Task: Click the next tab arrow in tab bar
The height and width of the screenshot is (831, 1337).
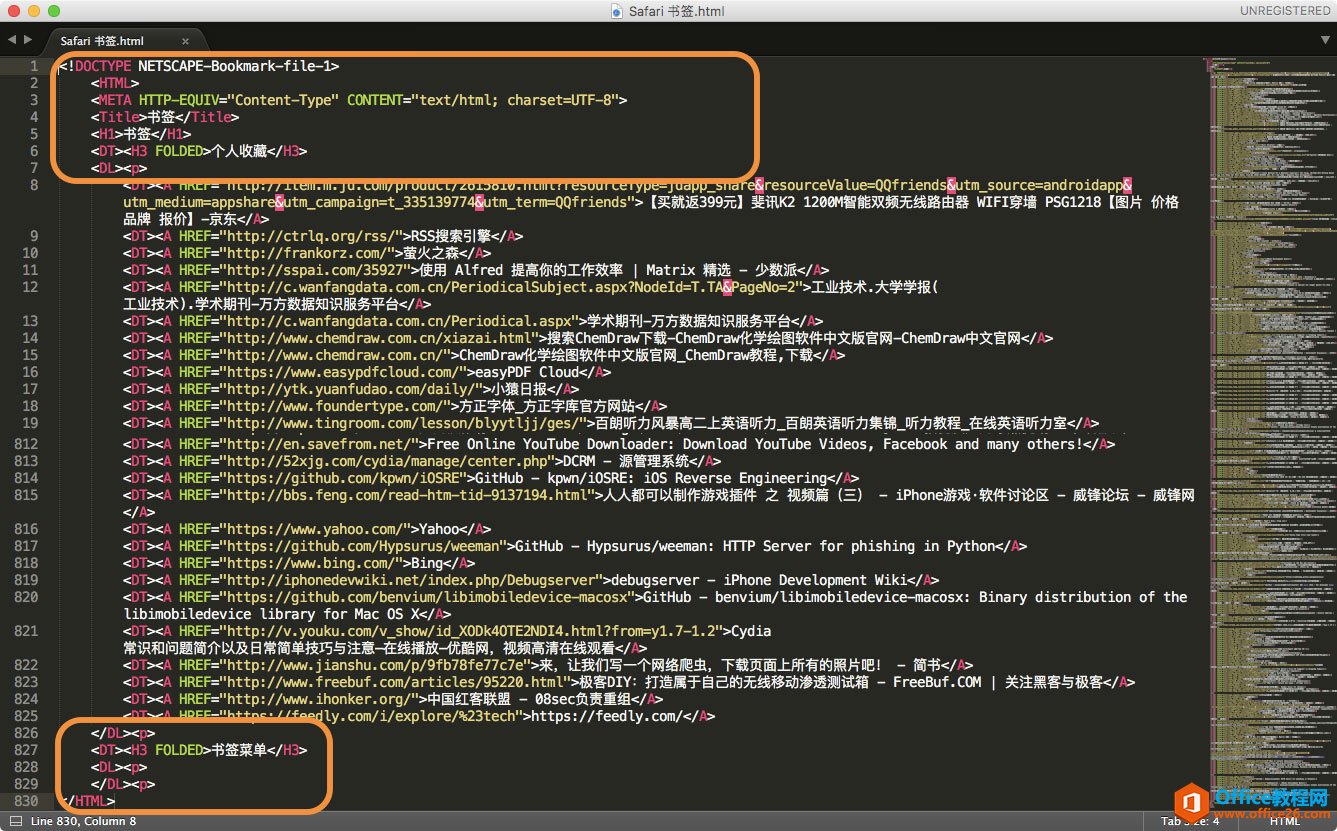Action: 27,39
